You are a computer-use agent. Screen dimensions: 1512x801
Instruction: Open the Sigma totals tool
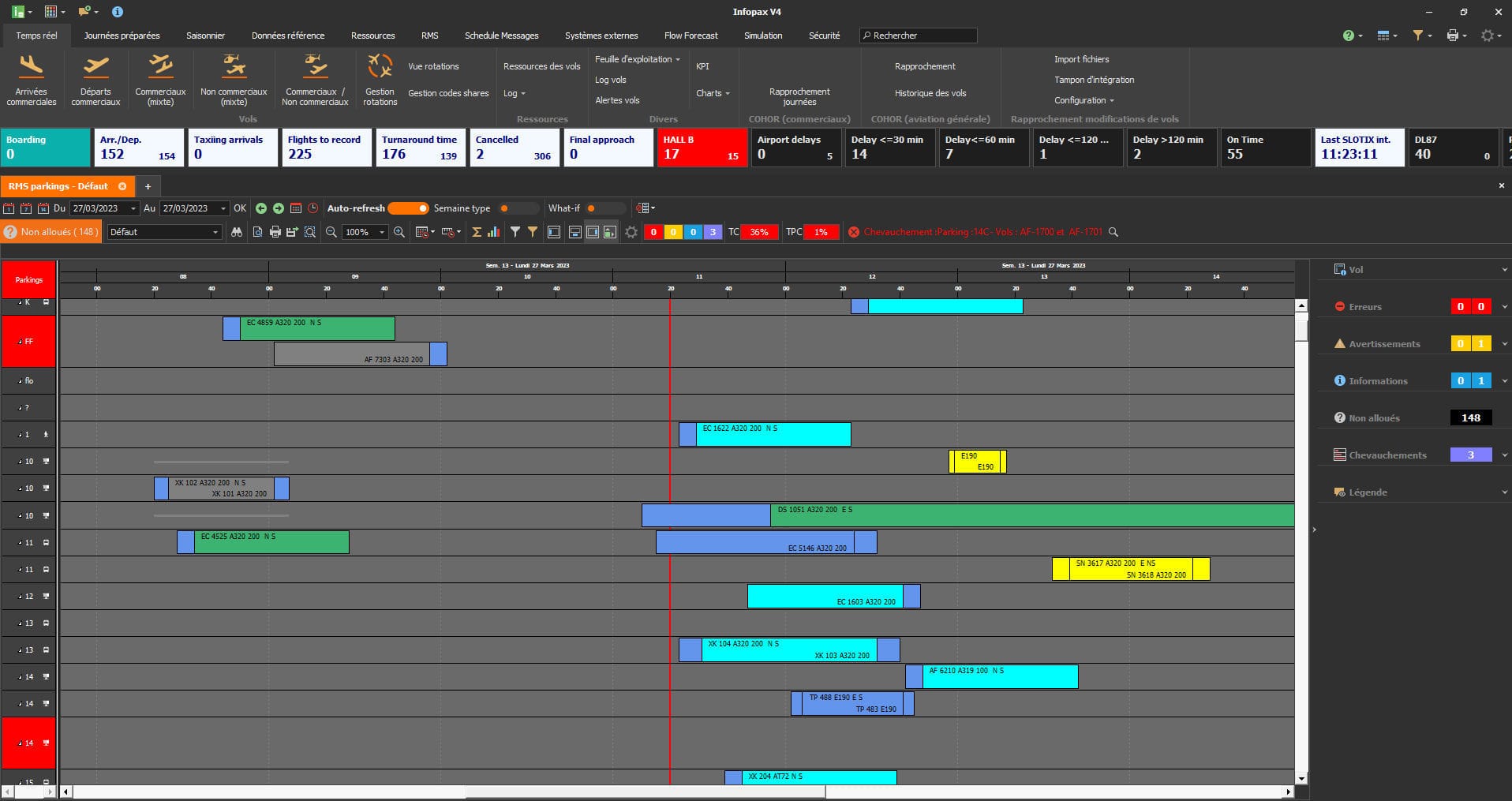(x=477, y=232)
